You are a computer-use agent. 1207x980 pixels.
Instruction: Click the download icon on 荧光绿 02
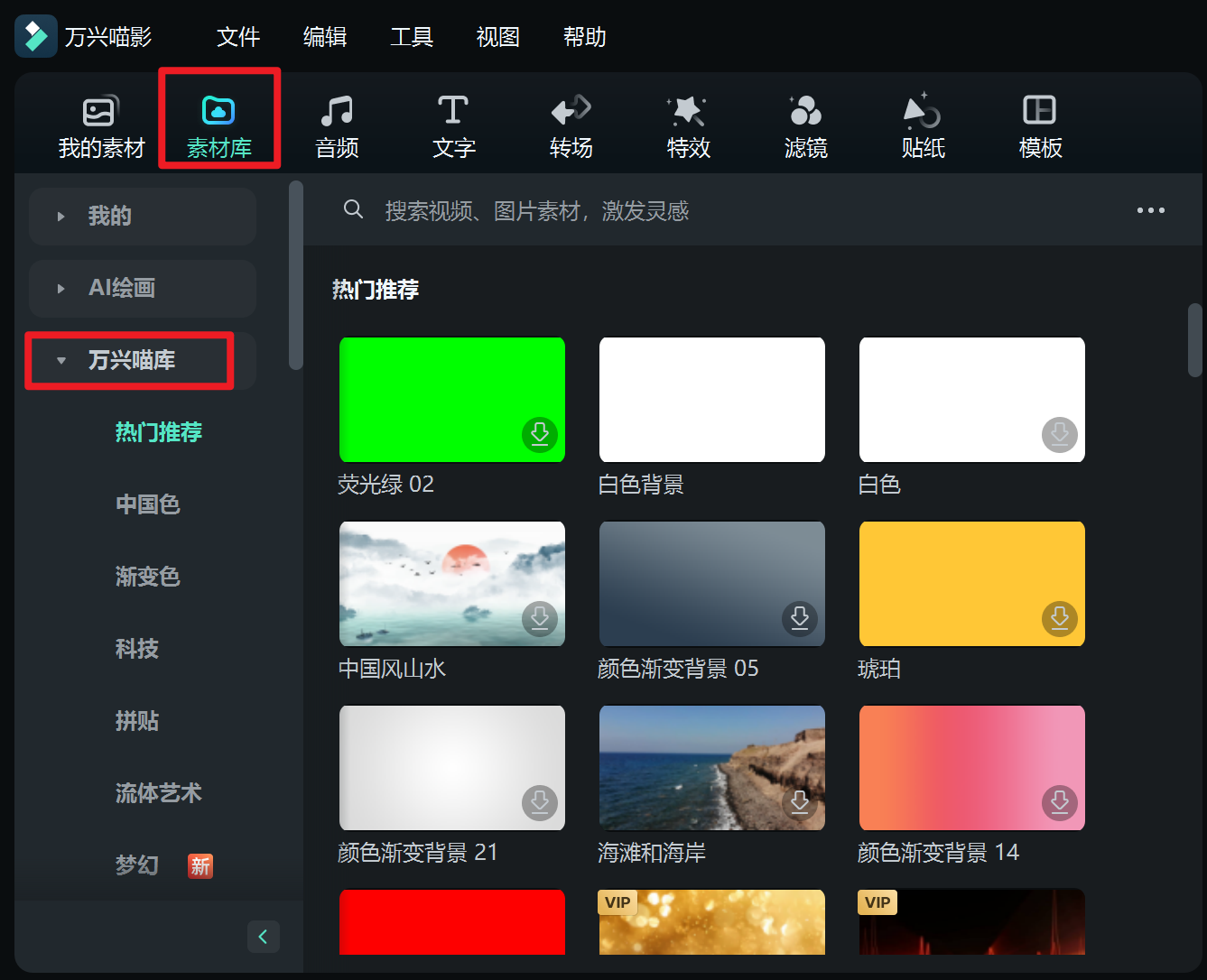click(x=540, y=435)
